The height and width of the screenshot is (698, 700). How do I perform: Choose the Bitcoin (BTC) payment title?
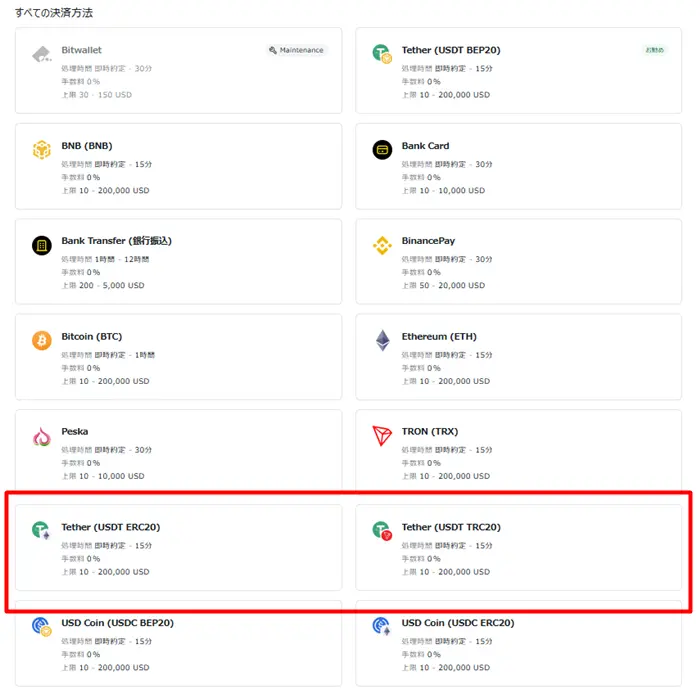[92, 337]
